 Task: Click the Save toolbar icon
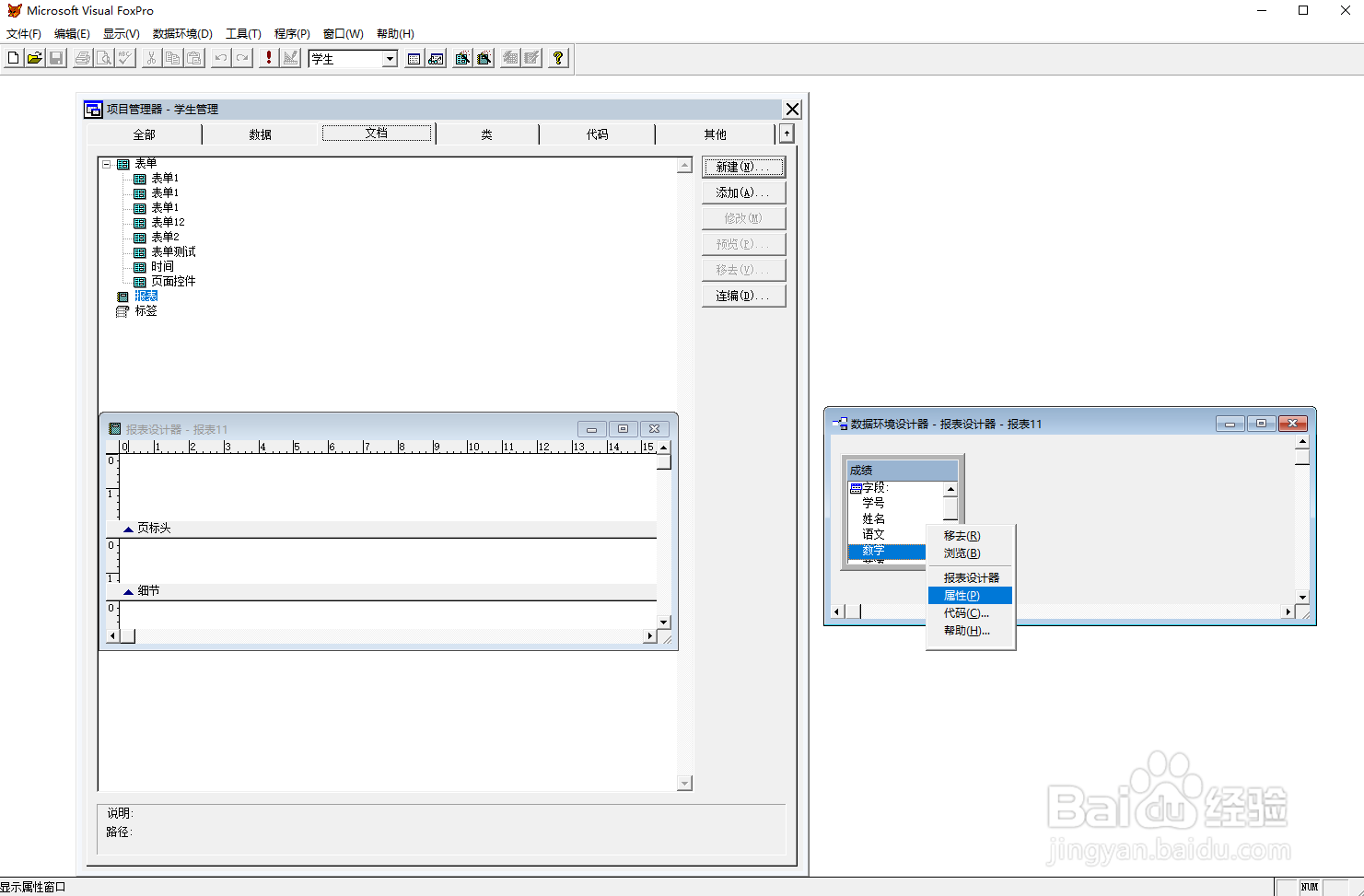point(56,58)
